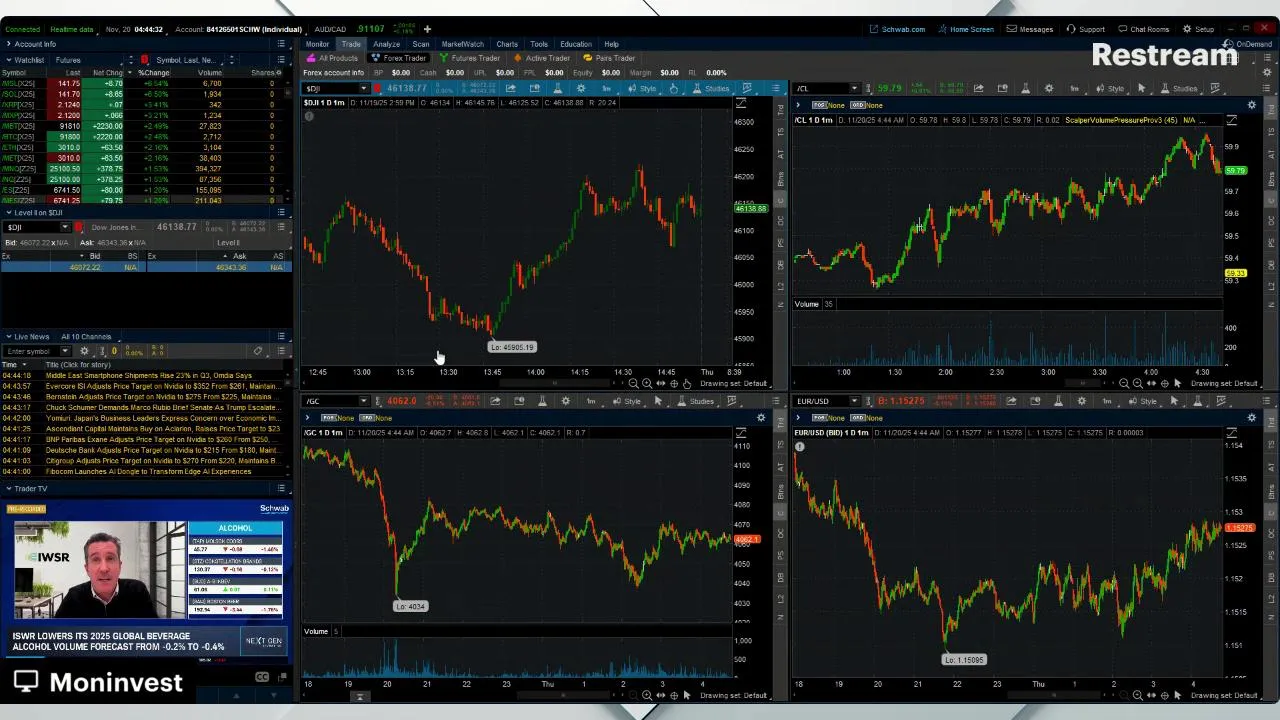Select the Pairs Trader sub-tab
Screen dimensions: 1280x720
click(610, 58)
